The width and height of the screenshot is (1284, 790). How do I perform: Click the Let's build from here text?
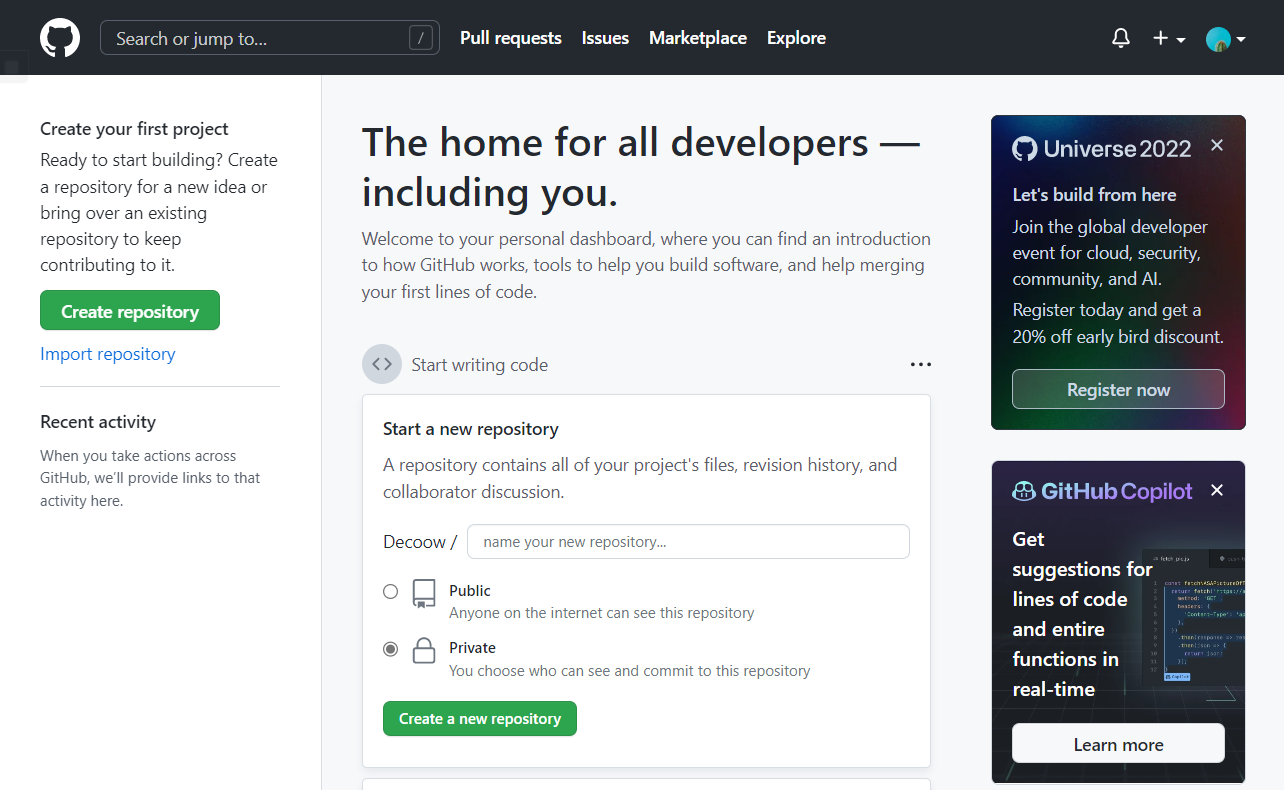[1094, 195]
